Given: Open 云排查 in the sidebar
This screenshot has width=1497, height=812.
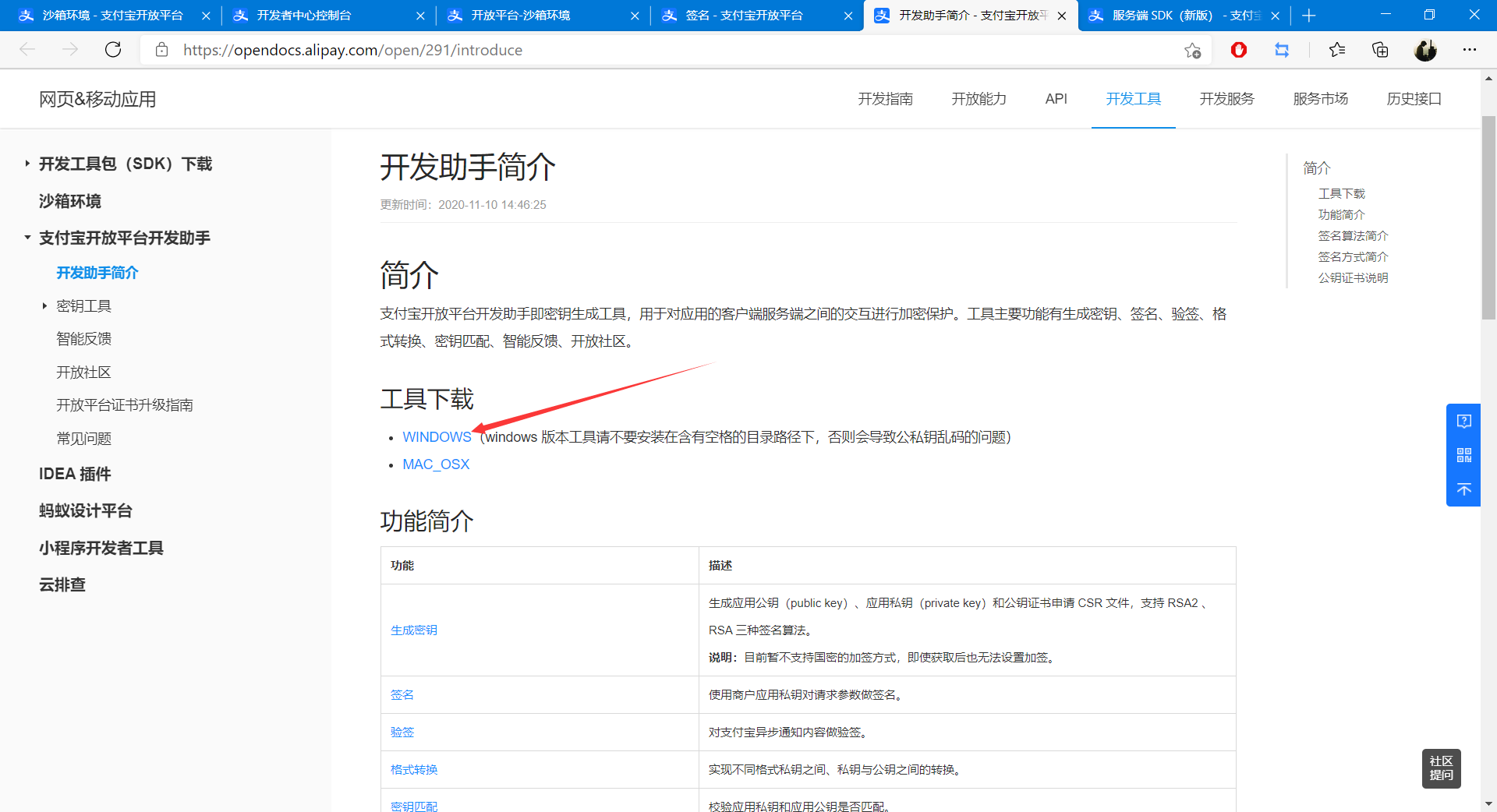Looking at the screenshot, I should tap(62, 584).
